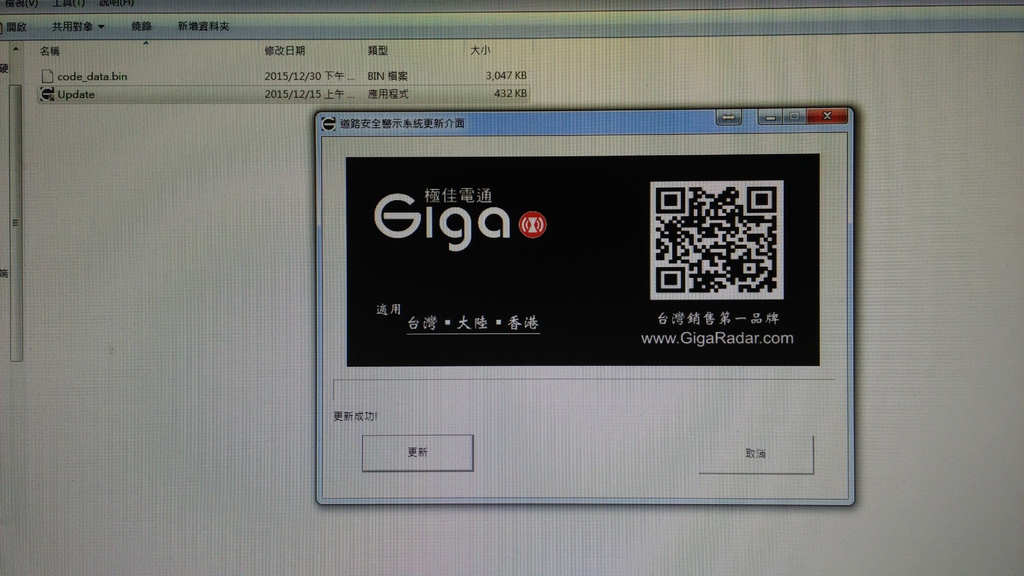Click the red radar emblem beside Giga

click(x=532, y=225)
